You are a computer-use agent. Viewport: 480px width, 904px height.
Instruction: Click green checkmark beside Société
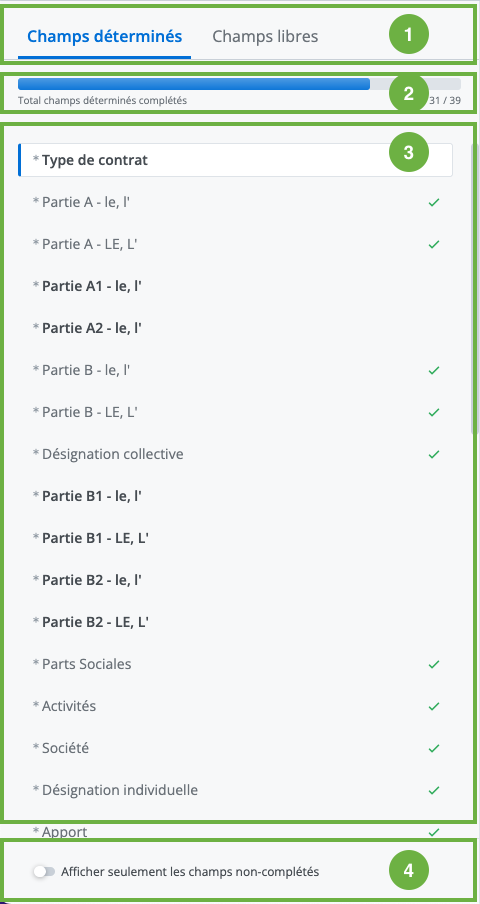[434, 748]
